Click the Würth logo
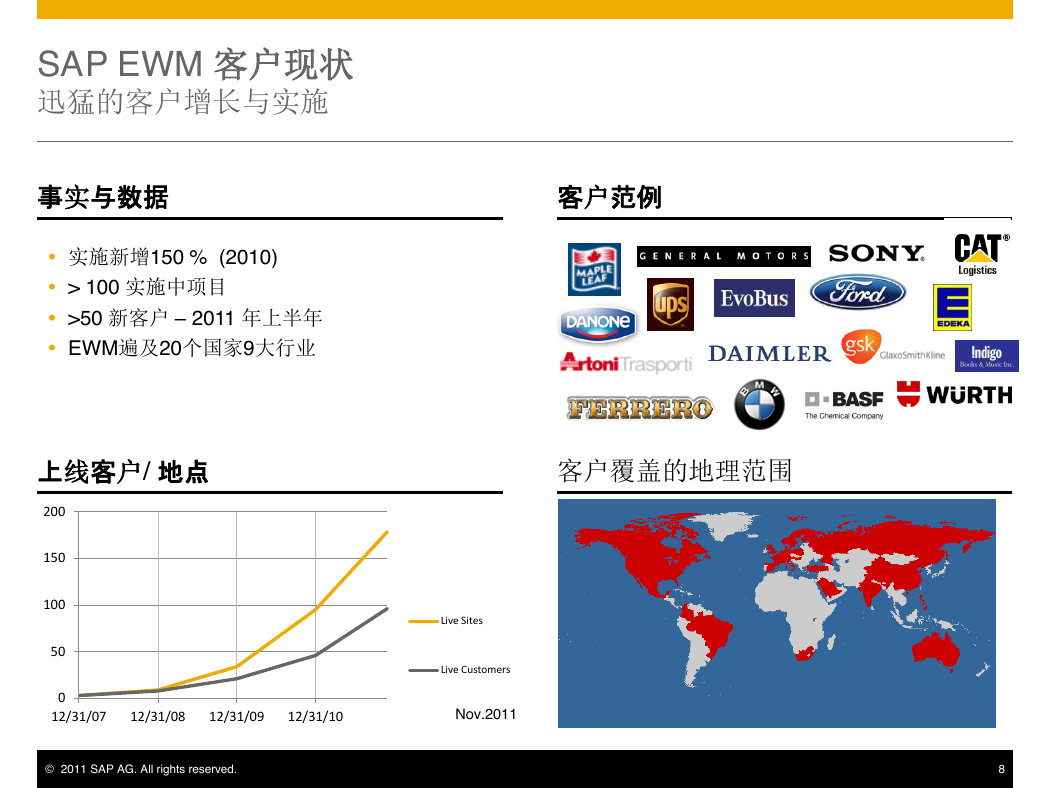Image resolution: width=1050 pixels, height=788 pixels. tap(955, 394)
